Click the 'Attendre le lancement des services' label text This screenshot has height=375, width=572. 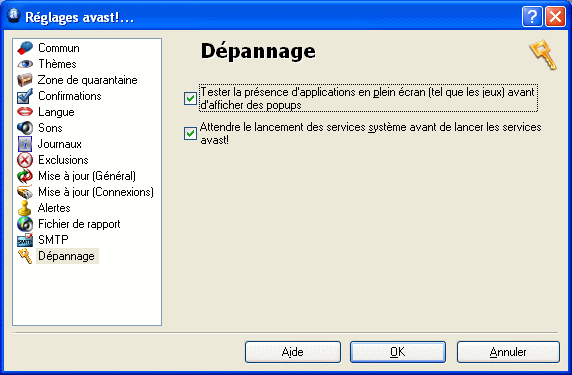click(371, 134)
